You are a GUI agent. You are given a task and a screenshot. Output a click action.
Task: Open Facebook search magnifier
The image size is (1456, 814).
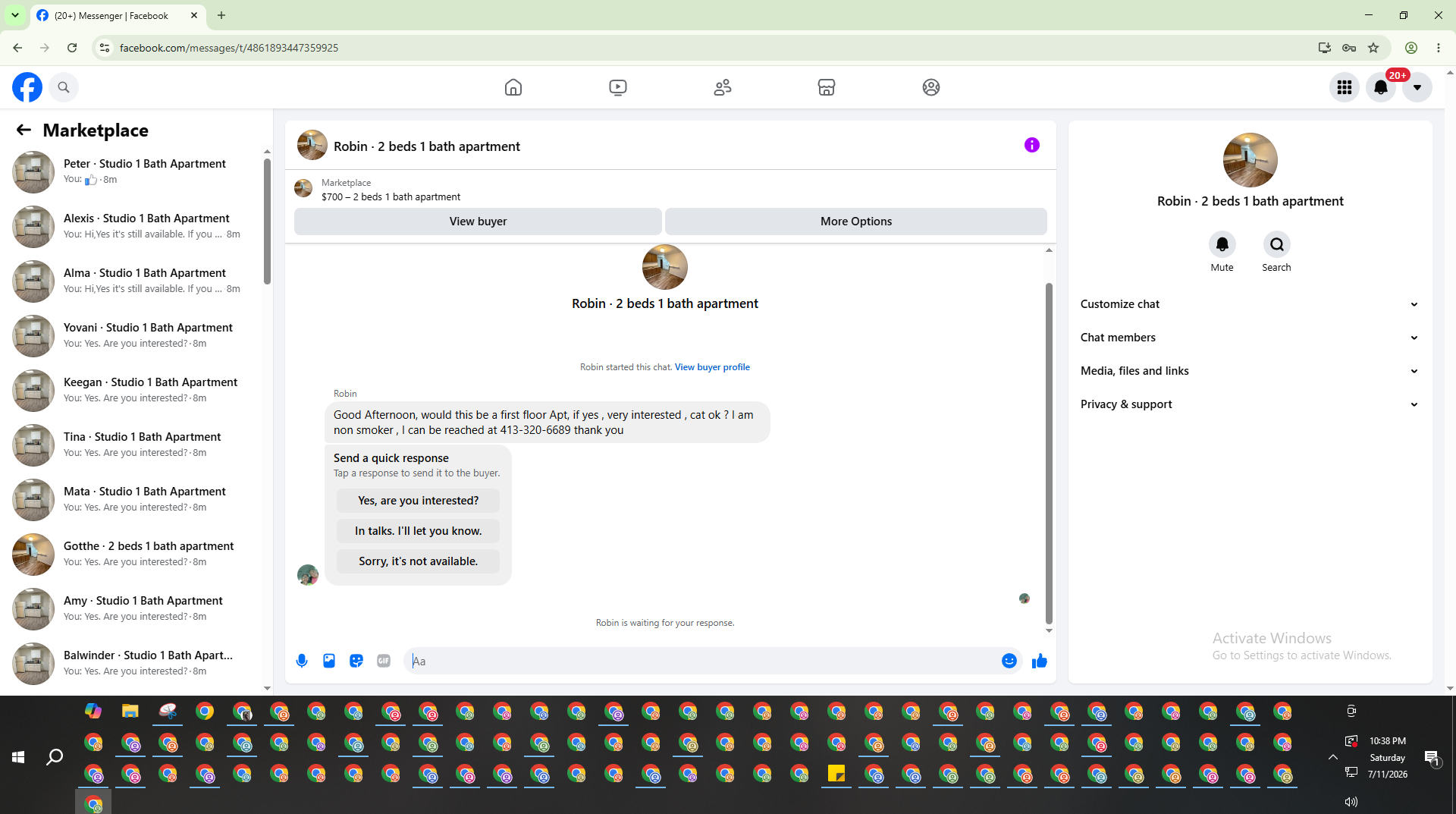(x=64, y=87)
